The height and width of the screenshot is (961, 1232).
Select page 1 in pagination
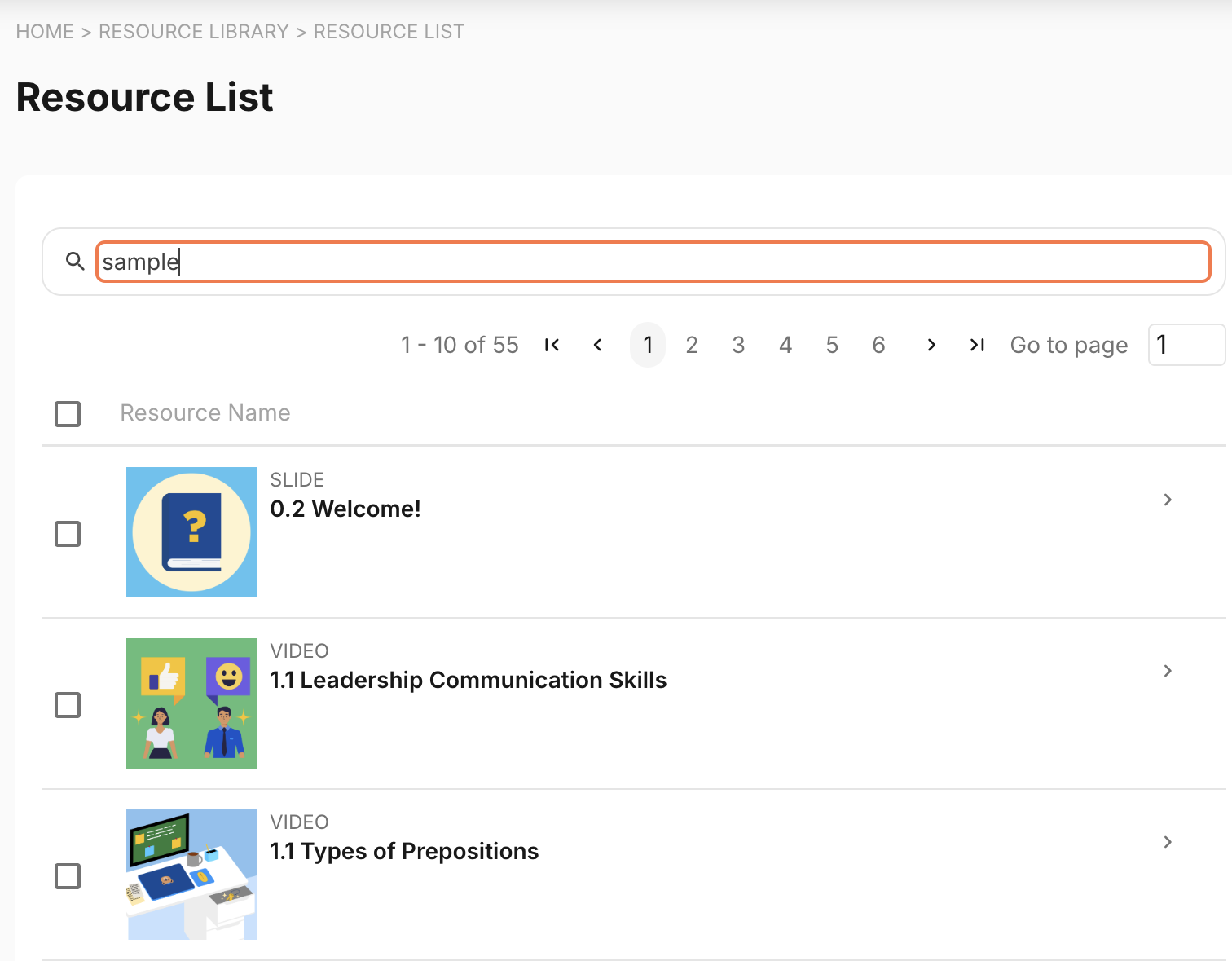[648, 345]
